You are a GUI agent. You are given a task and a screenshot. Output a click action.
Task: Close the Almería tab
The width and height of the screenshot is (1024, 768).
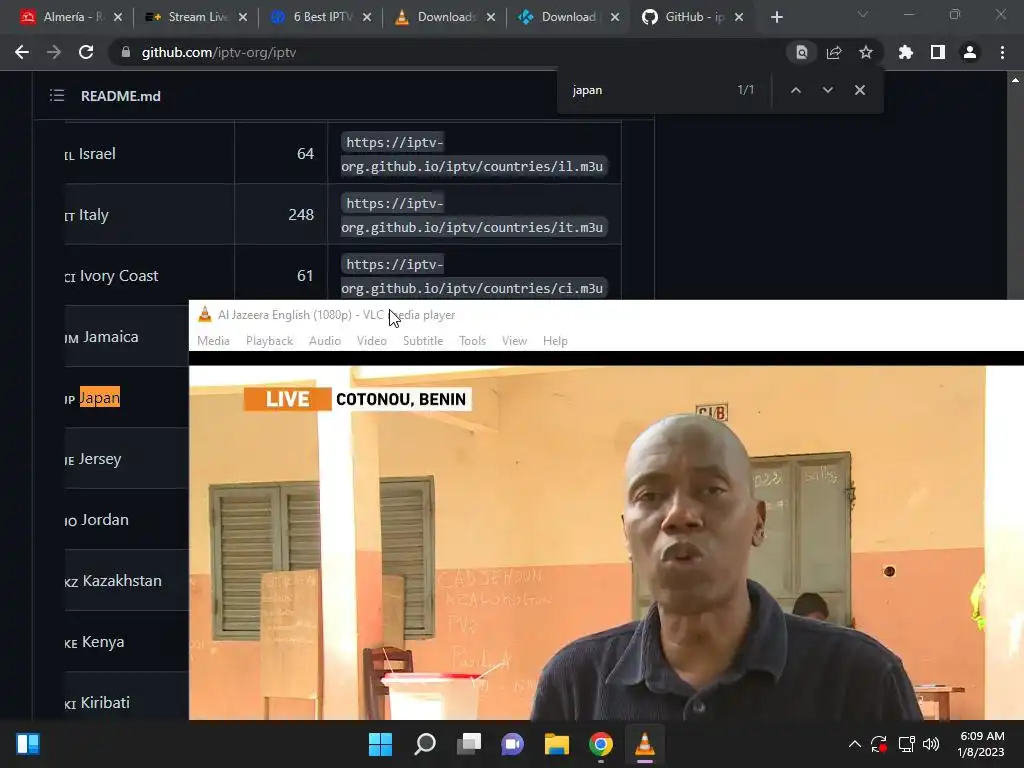[x=118, y=17]
